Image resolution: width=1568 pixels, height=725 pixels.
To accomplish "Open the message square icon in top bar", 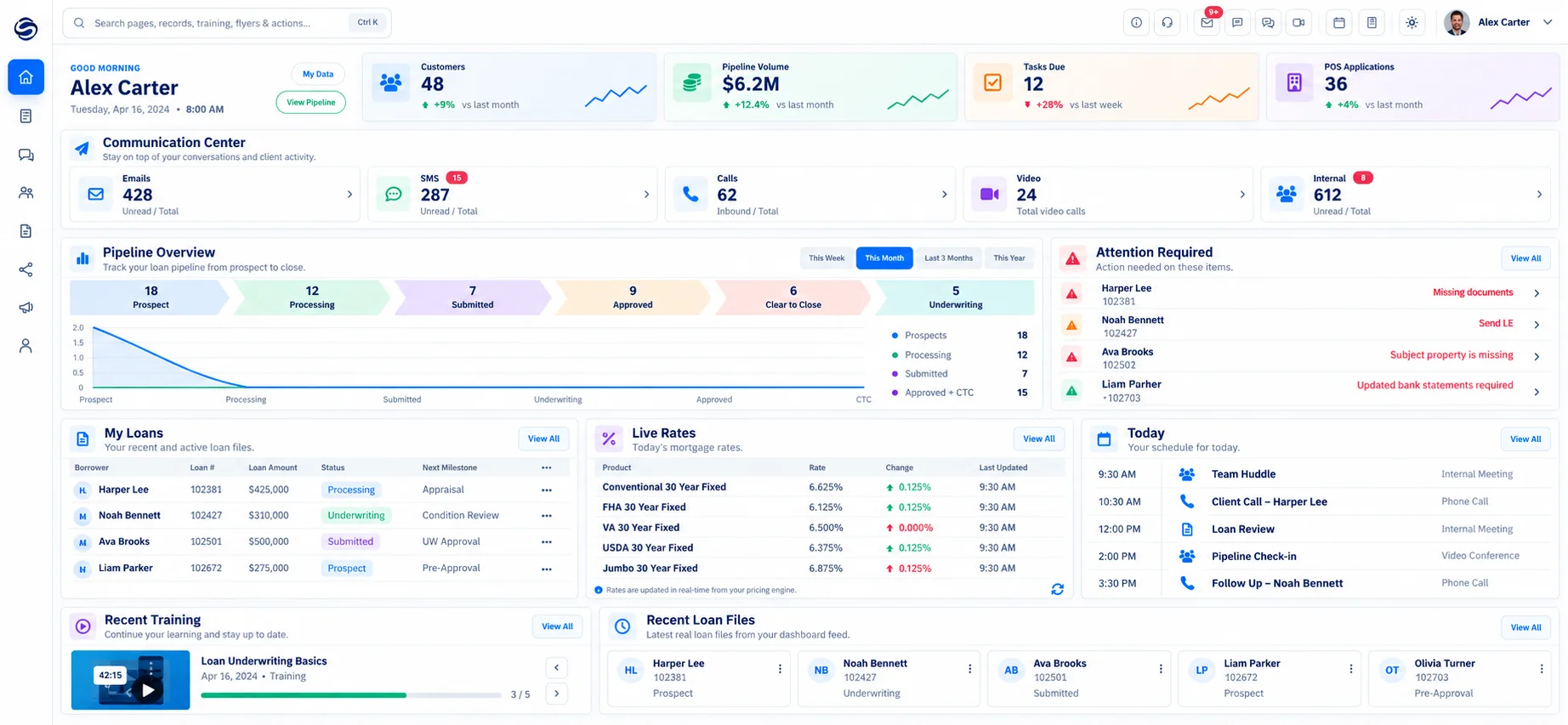I will coord(1237,23).
